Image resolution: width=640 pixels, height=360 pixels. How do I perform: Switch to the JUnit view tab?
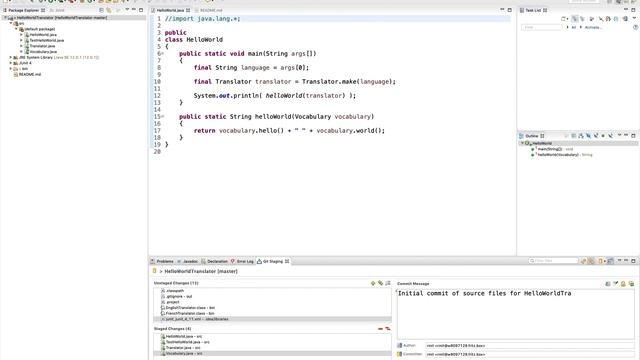click(58, 10)
